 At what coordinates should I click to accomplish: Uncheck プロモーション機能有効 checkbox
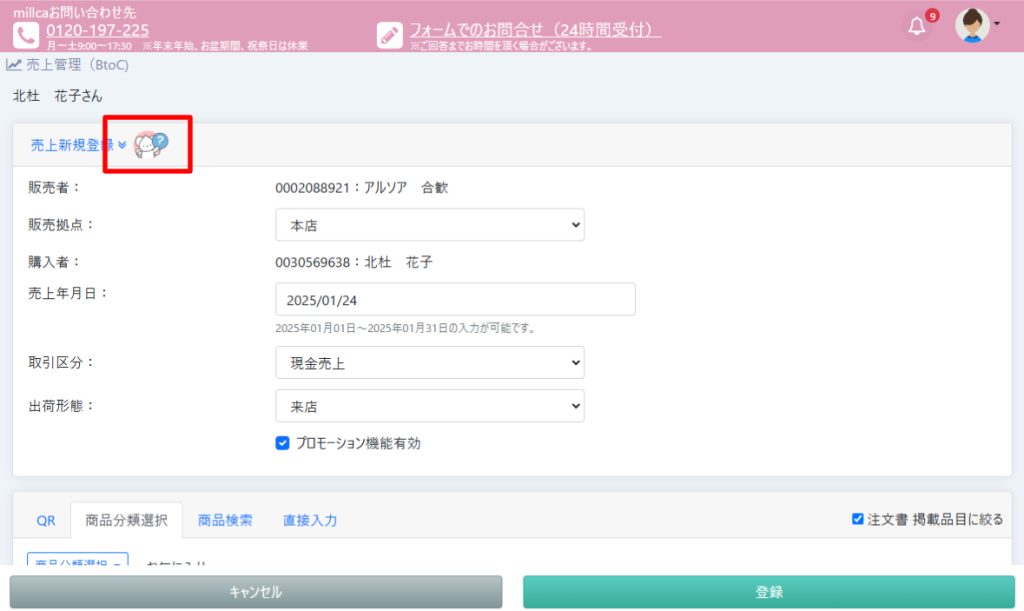click(282, 443)
